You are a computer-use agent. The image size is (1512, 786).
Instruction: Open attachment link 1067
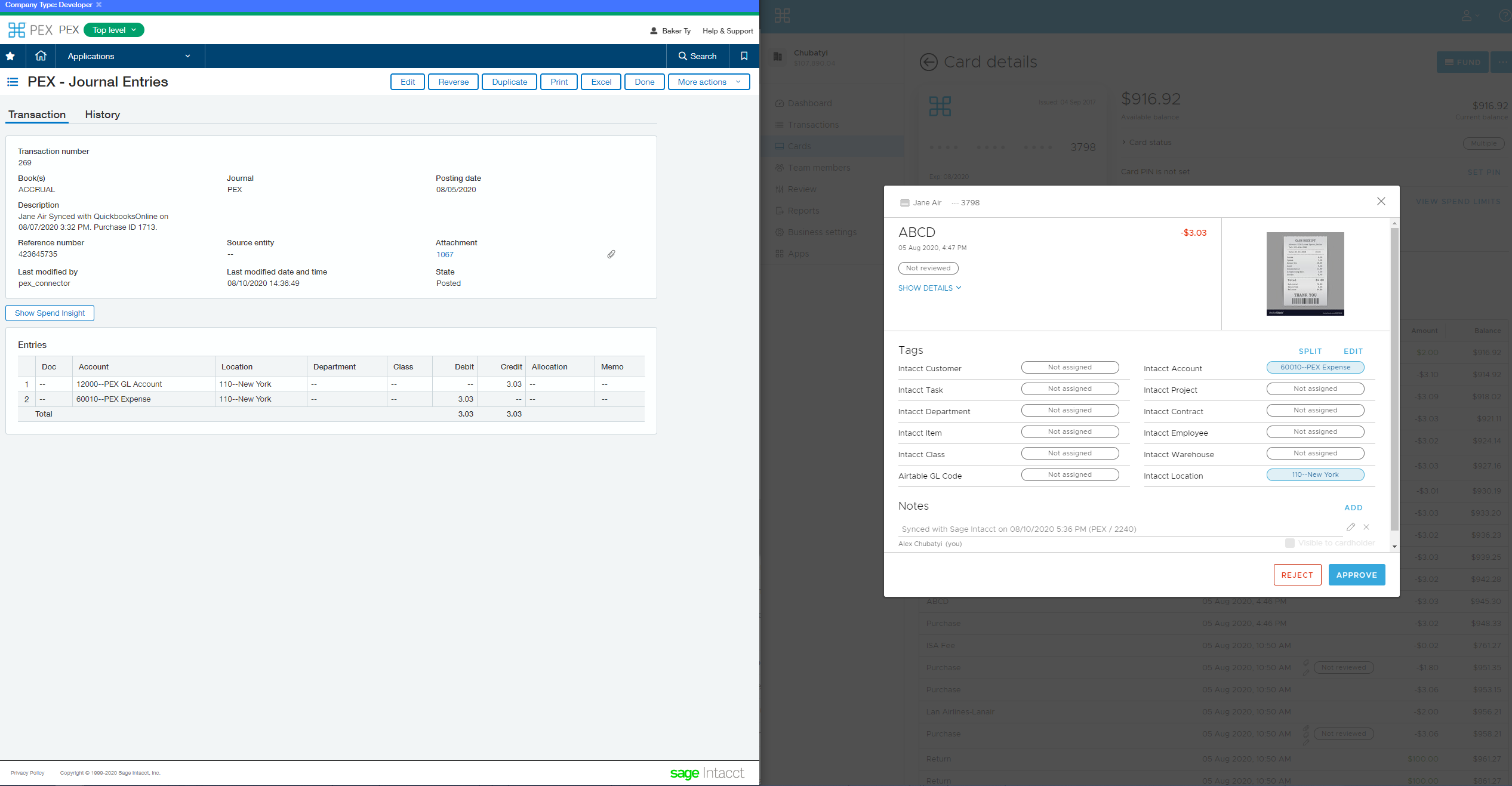tap(445, 254)
